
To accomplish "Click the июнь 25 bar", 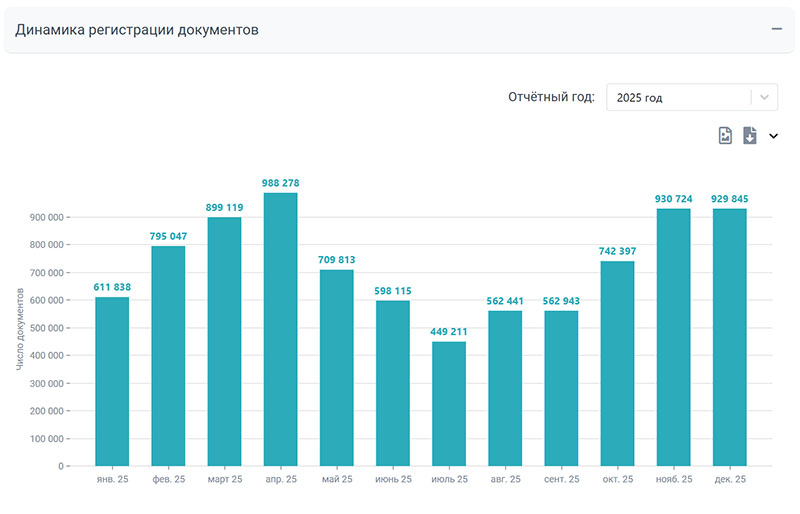I will (392, 383).
